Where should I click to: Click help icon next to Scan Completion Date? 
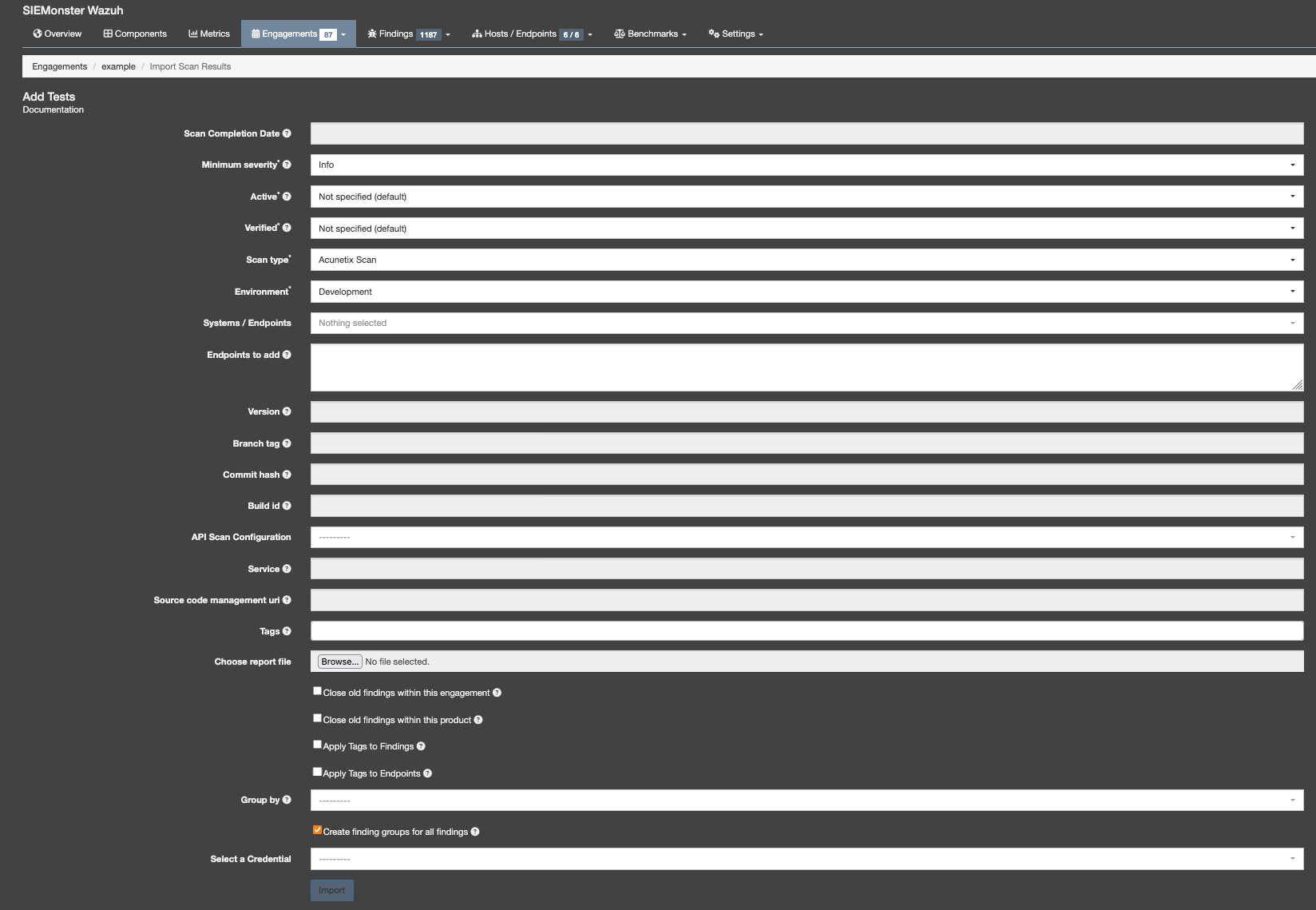tap(287, 133)
